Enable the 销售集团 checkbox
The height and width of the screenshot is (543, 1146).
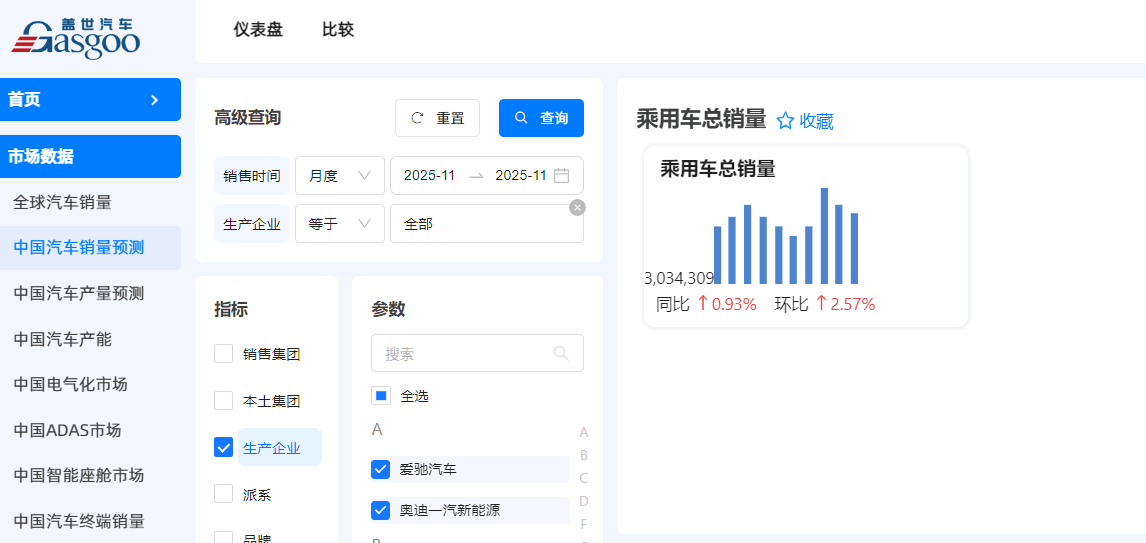224,354
